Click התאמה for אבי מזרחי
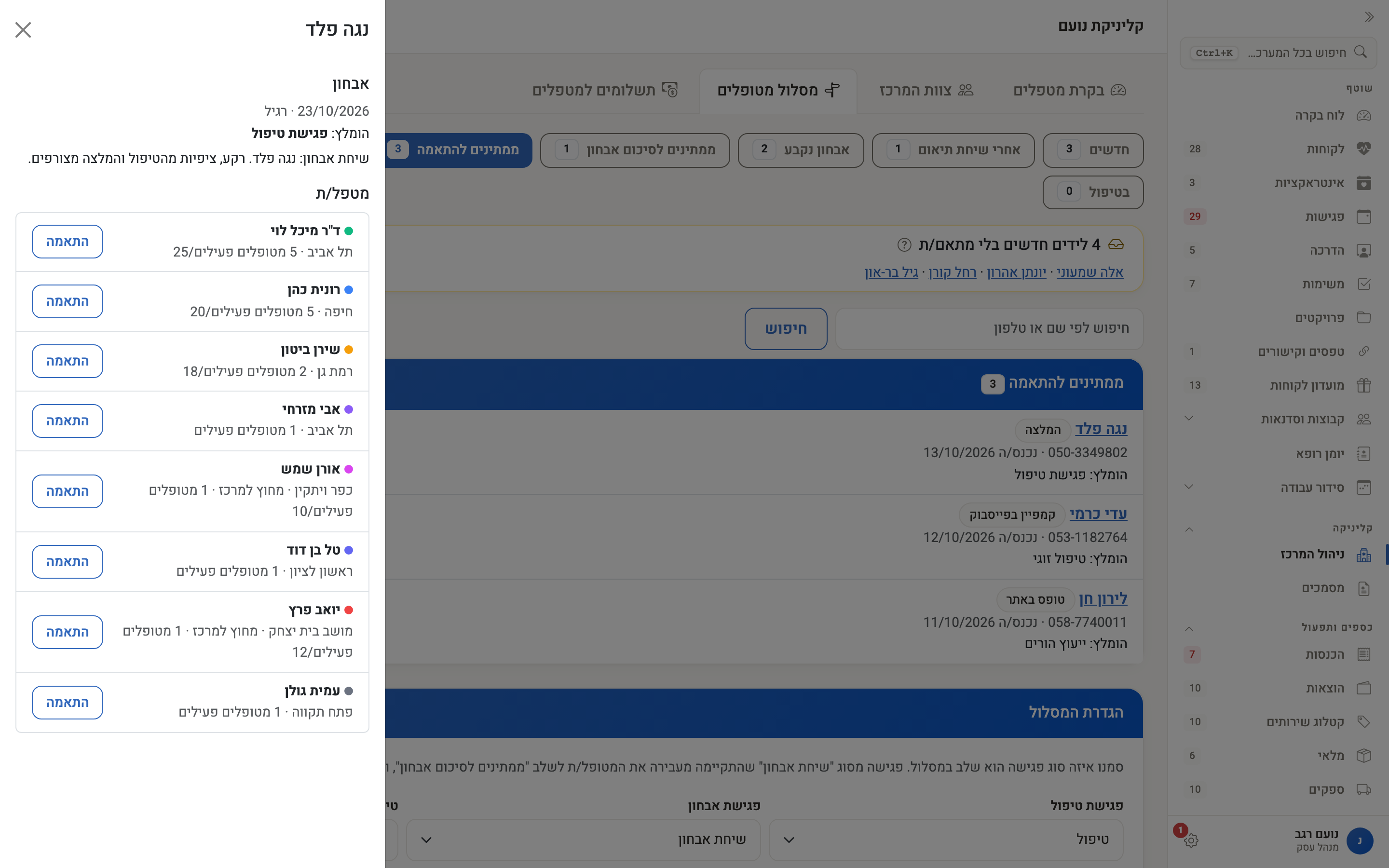1389x868 pixels. (67, 421)
